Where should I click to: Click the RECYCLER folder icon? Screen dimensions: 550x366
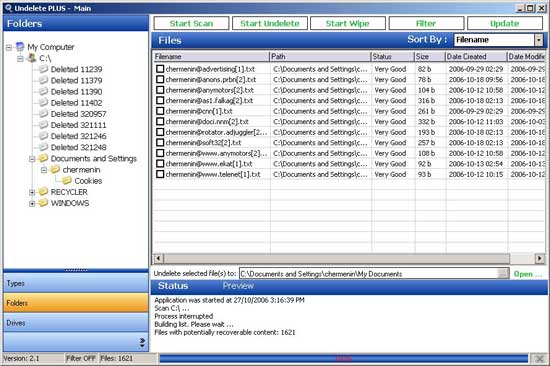pyautogui.click(x=43, y=192)
